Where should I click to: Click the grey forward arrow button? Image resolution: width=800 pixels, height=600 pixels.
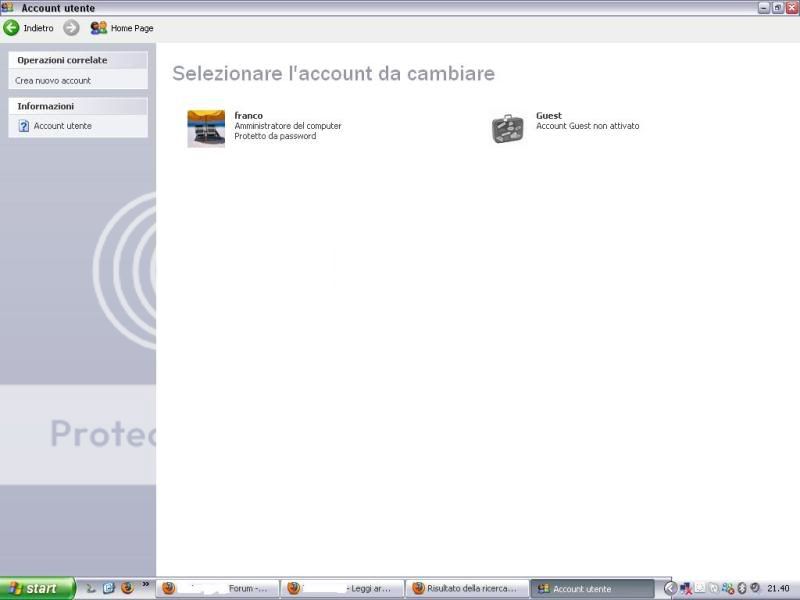[x=71, y=28]
